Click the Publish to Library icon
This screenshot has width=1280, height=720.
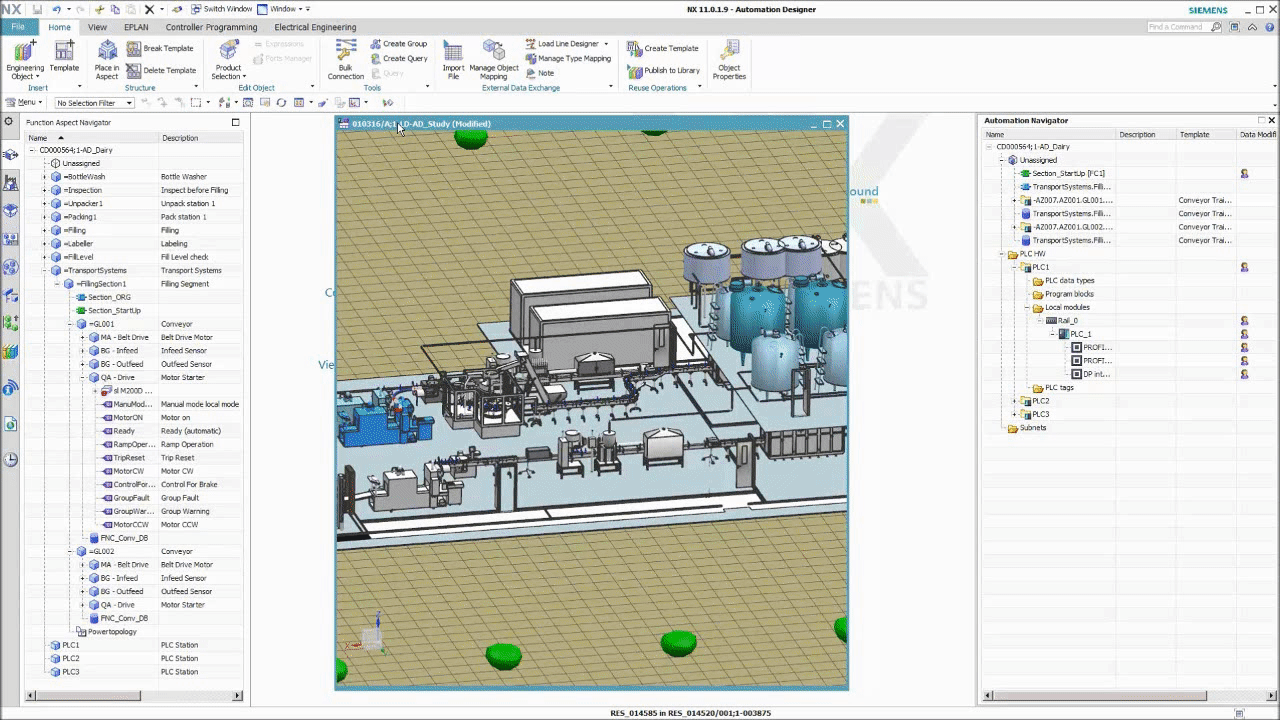635,71
